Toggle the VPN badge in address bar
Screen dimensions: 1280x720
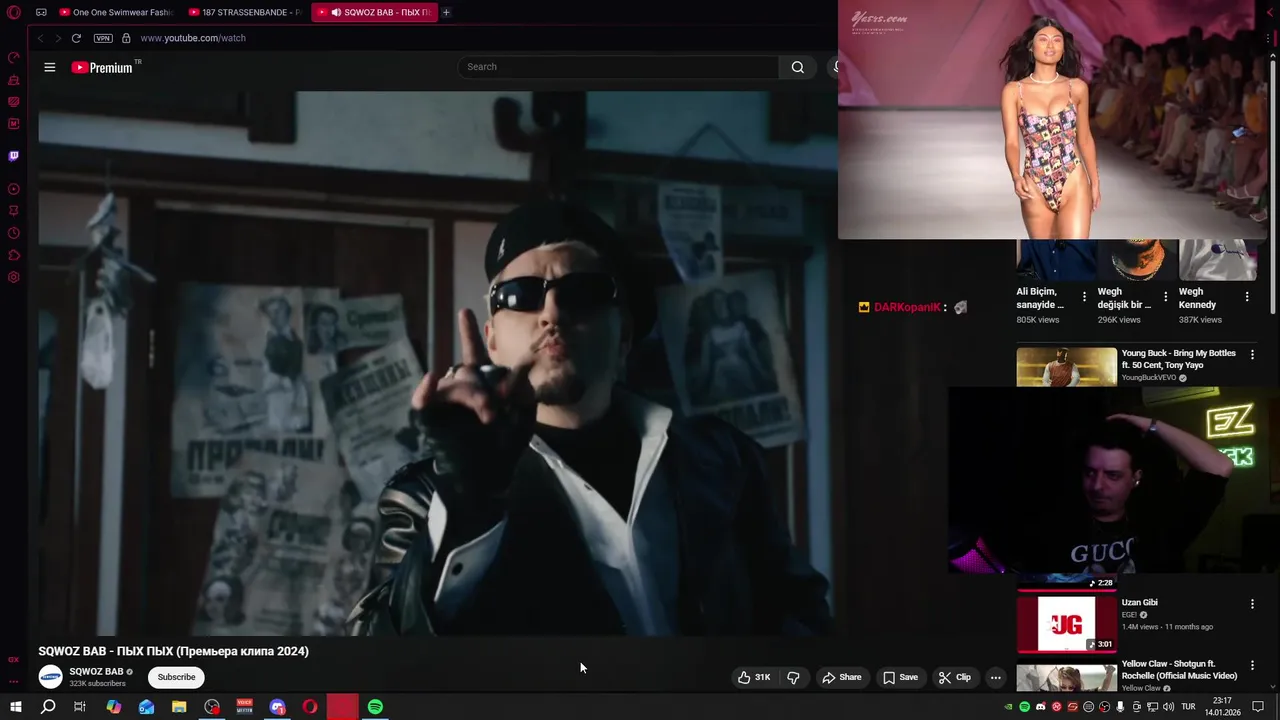[103, 38]
